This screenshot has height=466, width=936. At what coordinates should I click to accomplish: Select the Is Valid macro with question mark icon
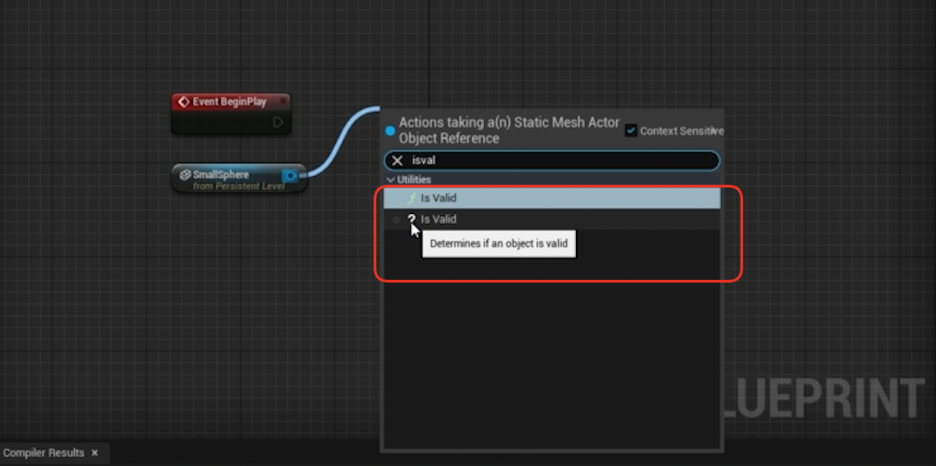point(552,219)
